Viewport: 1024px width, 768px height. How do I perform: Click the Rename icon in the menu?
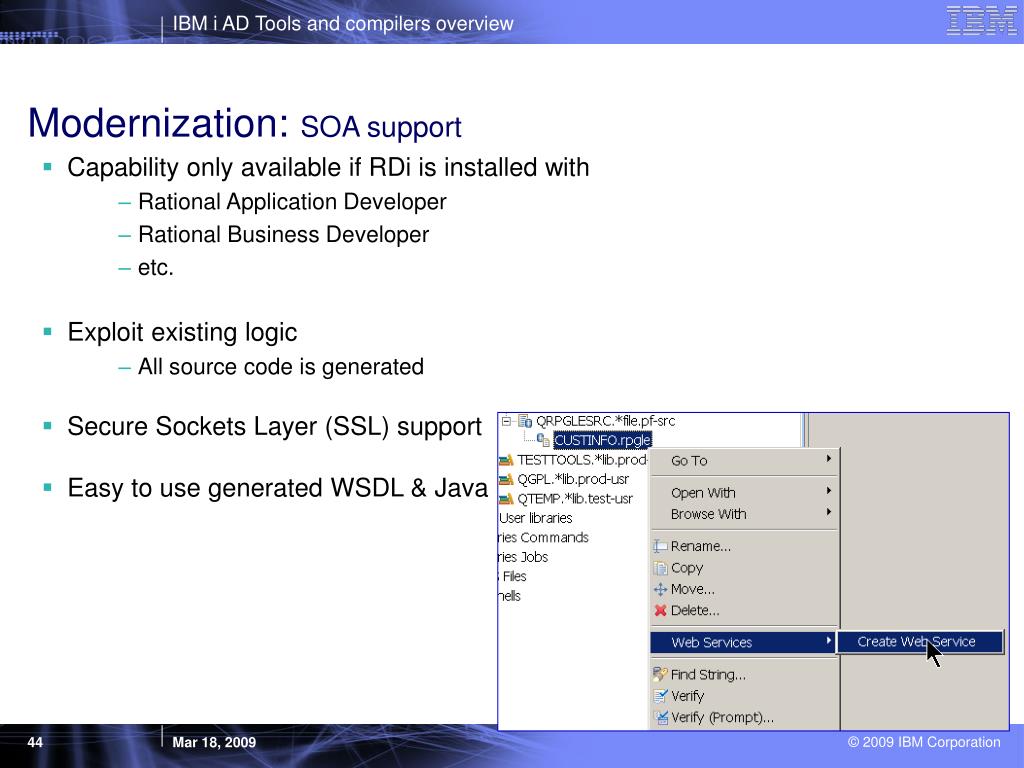(660, 547)
